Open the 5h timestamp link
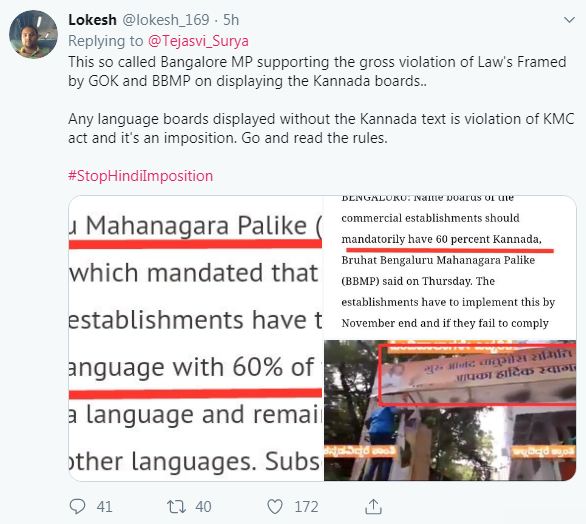 (x=231, y=20)
